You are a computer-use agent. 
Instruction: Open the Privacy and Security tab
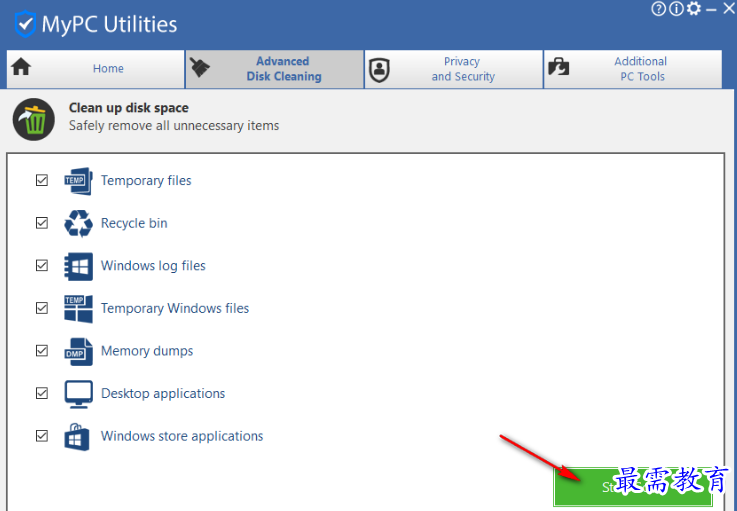pos(454,69)
